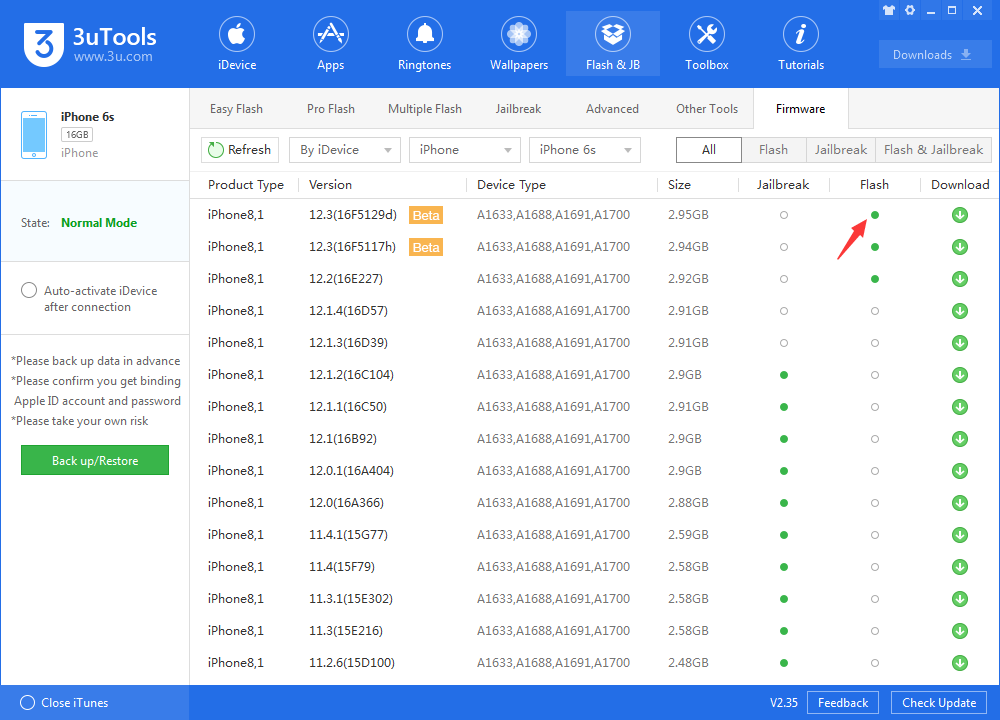Click jailbreak indicator for 12.3(16F5117h)
The image size is (1000, 720).
tap(784, 247)
